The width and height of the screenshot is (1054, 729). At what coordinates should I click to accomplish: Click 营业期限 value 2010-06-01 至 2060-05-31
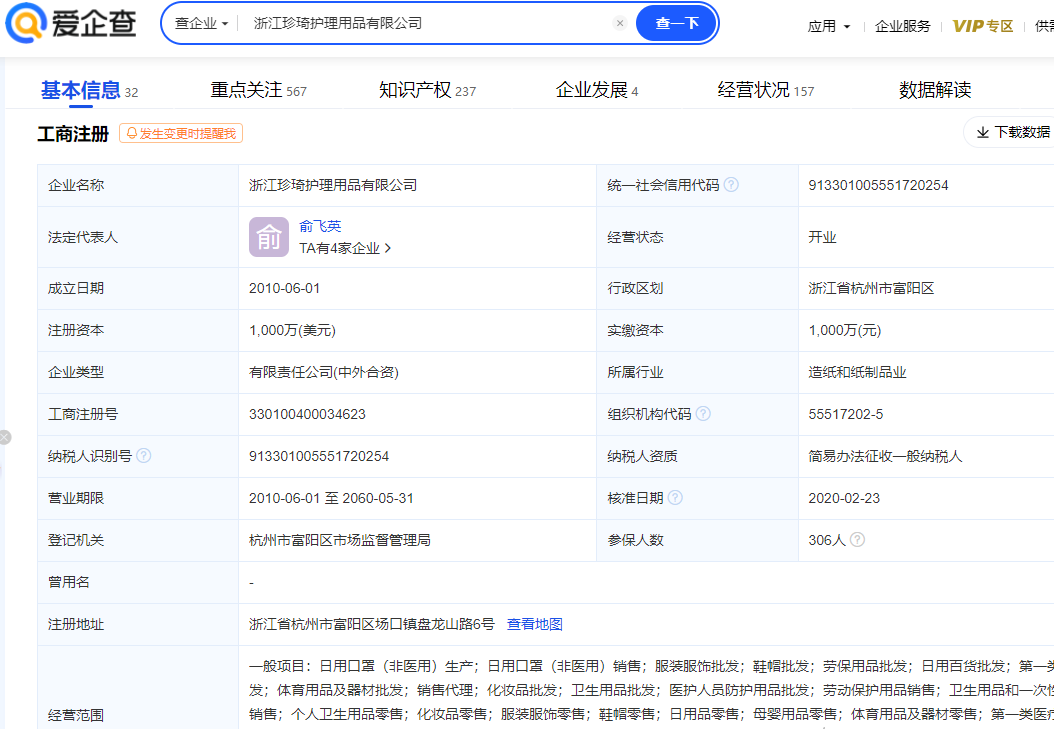(x=331, y=499)
